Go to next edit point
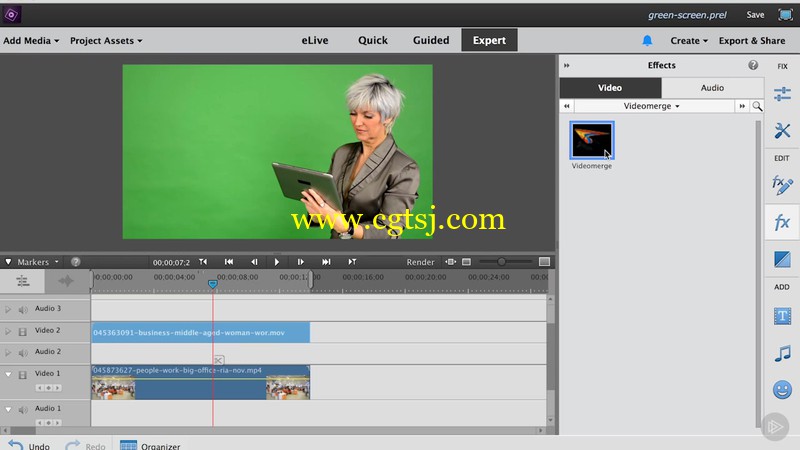 [x=326, y=262]
